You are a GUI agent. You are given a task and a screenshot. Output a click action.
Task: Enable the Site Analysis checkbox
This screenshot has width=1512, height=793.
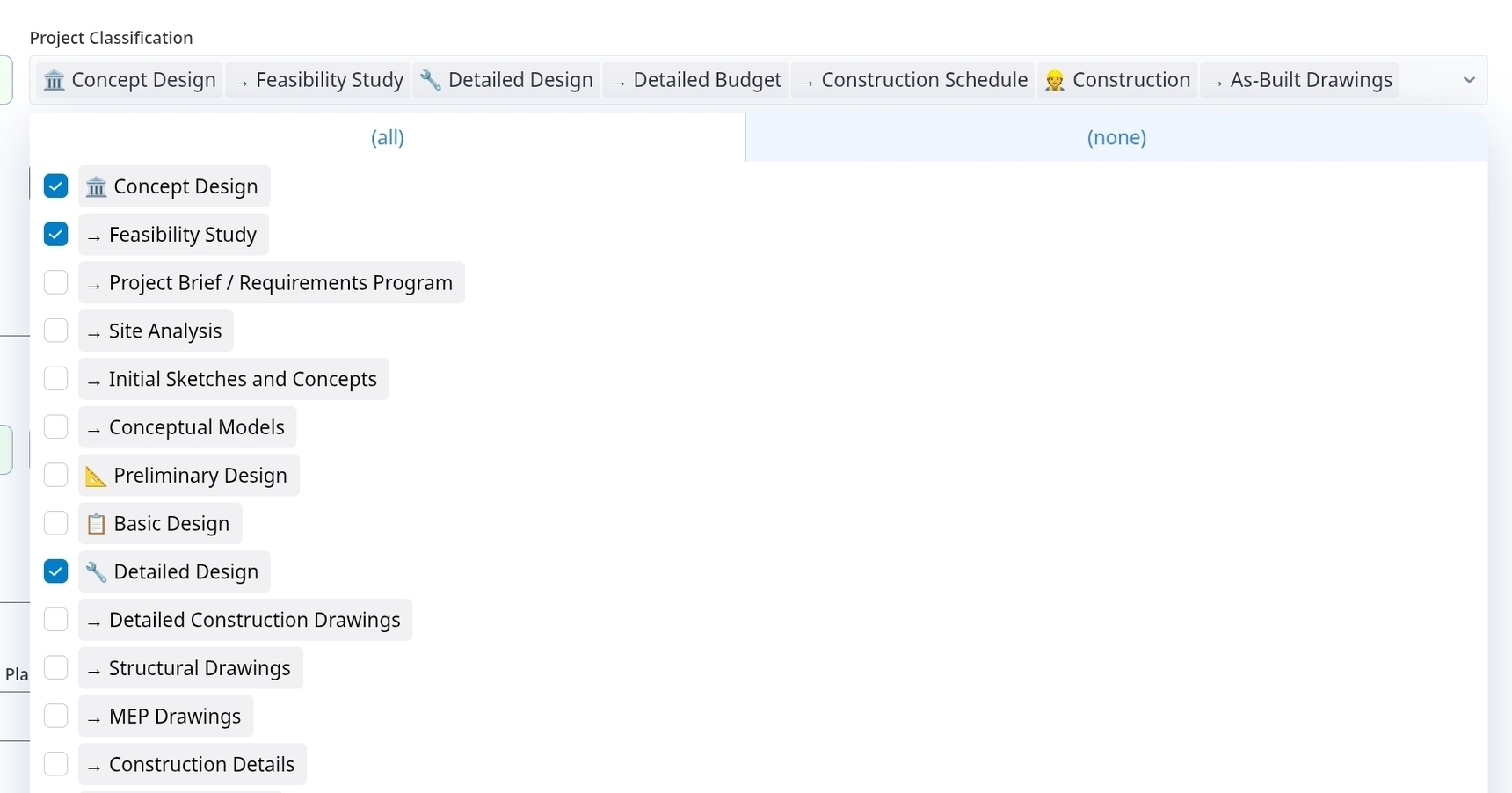pyautogui.click(x=55, y=331)
